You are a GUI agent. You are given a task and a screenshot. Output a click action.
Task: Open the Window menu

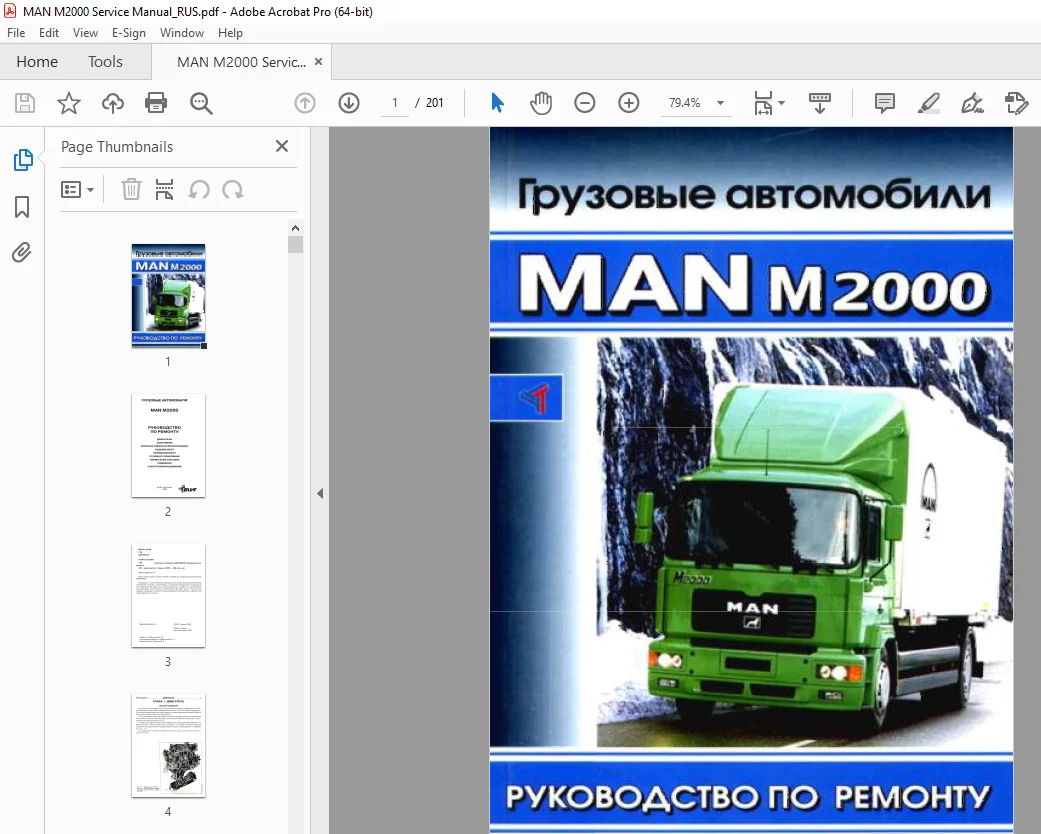point(182,33)
